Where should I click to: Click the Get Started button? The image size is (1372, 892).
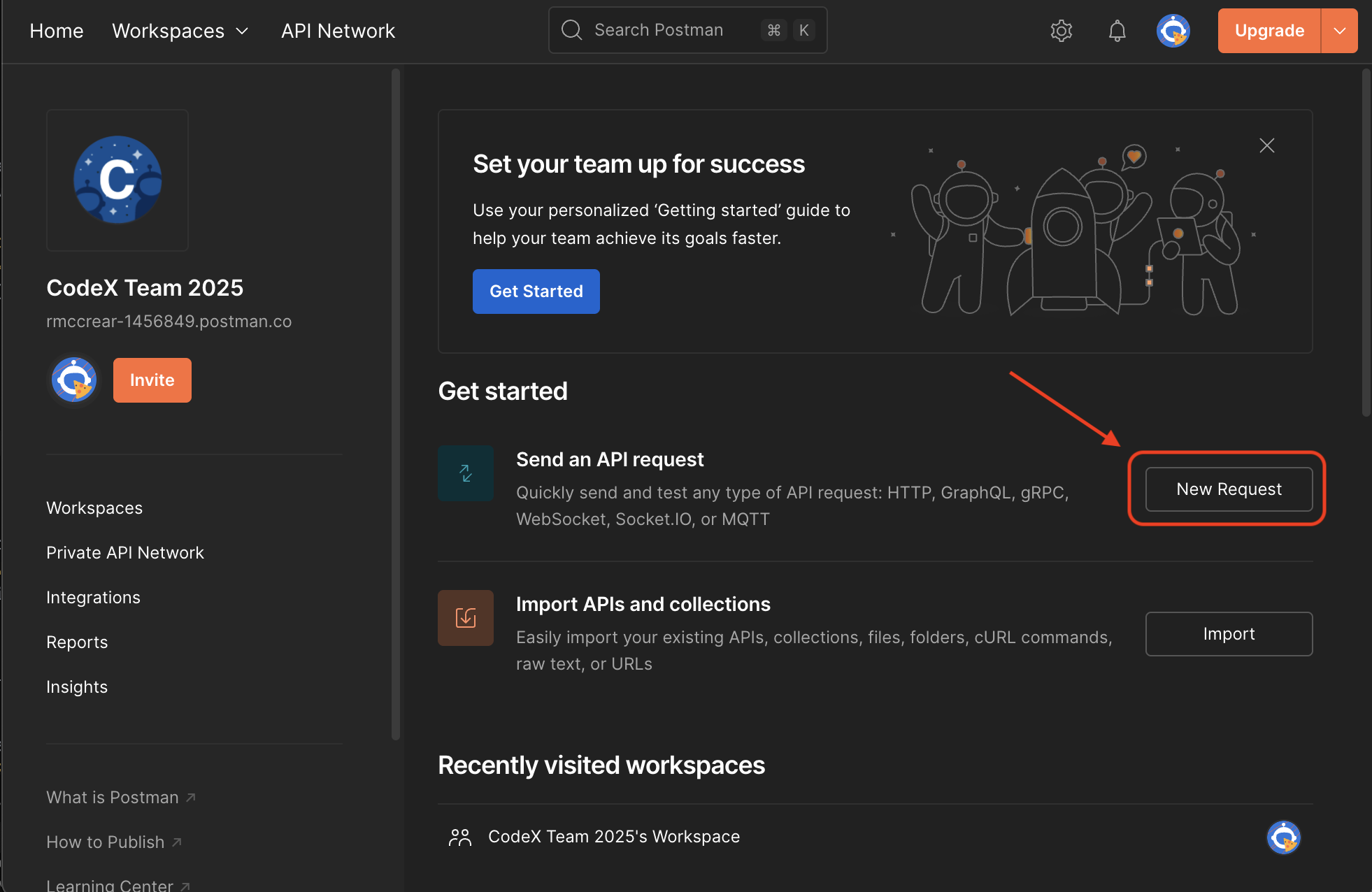coord(536,292)
